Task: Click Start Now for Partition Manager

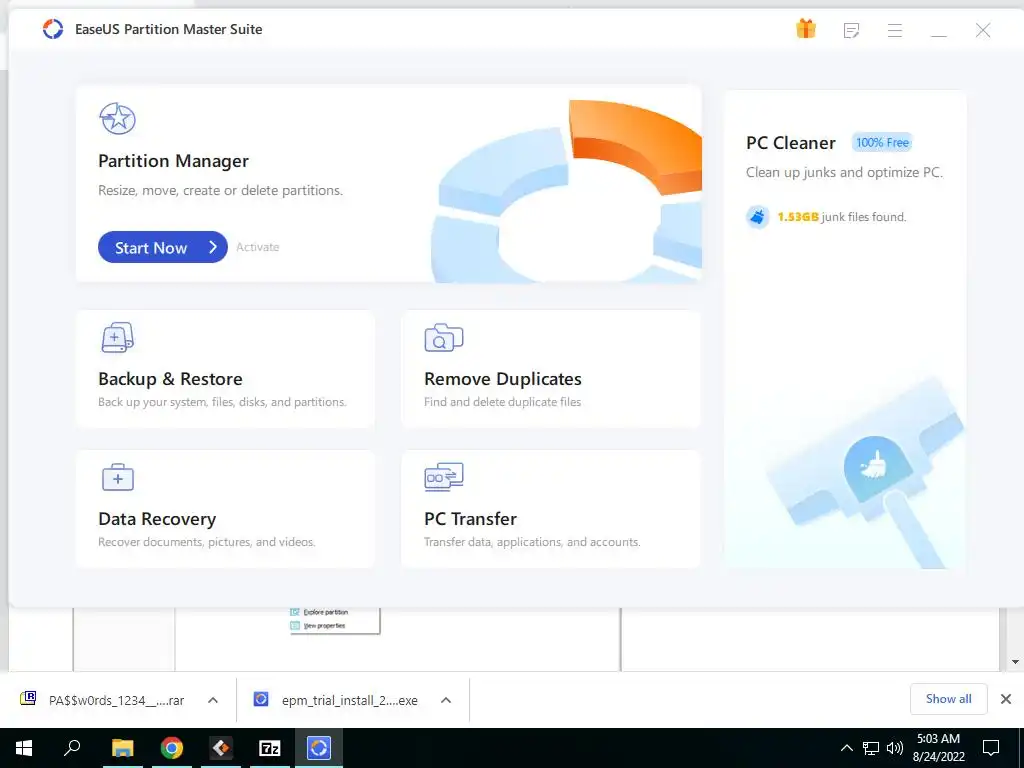Action: pyautogui.click(x=163, y=247)
